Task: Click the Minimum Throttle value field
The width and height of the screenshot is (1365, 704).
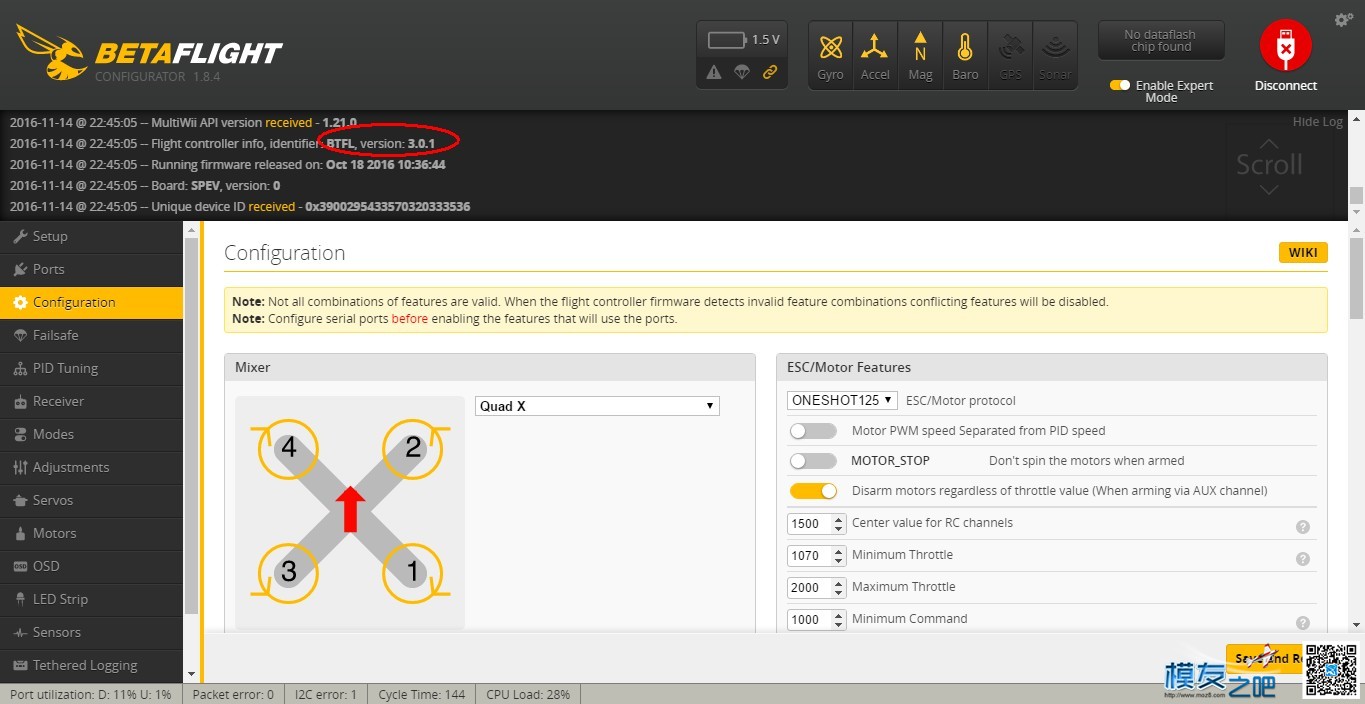Action: click(817, 555)
